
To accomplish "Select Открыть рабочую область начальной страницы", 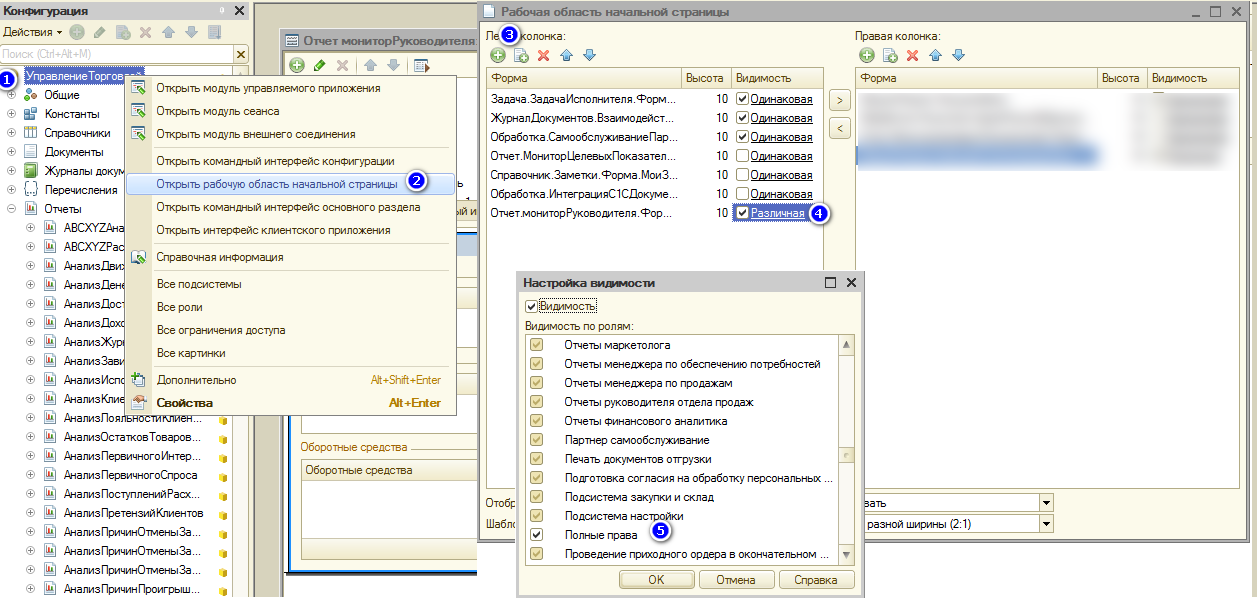I will 276,184.
